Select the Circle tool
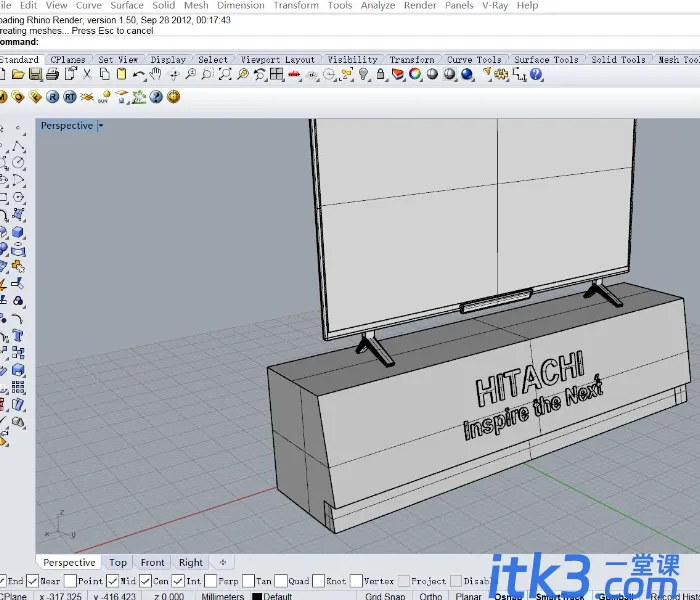700x600 pixels. 18,163
